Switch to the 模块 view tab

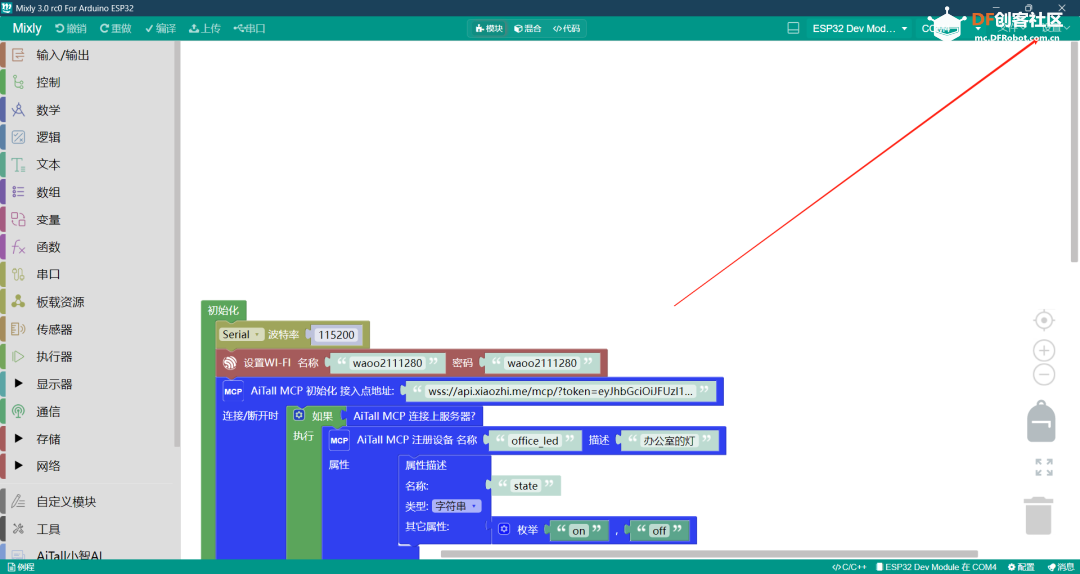point(489,28)
